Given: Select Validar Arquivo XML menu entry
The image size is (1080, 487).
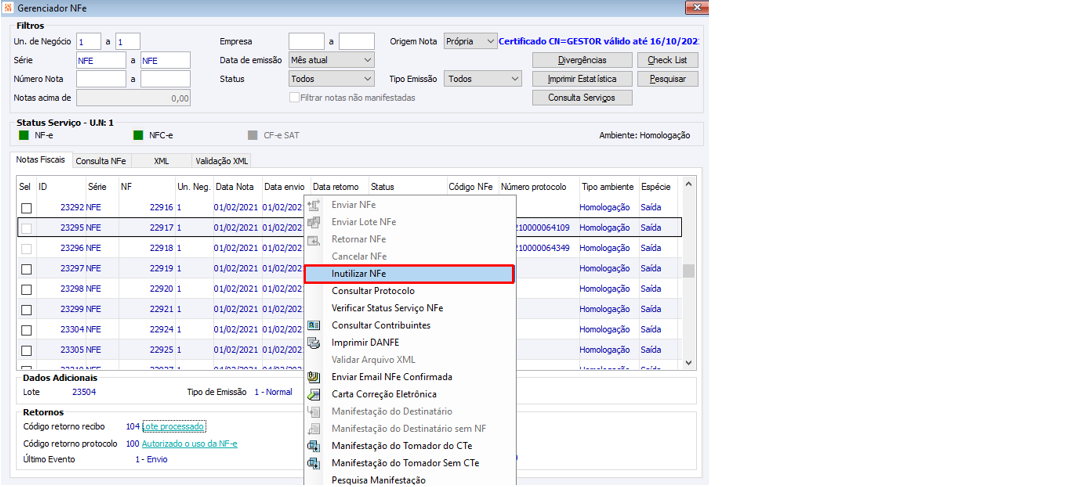Looking at the screenshot, I should (410, 360).
